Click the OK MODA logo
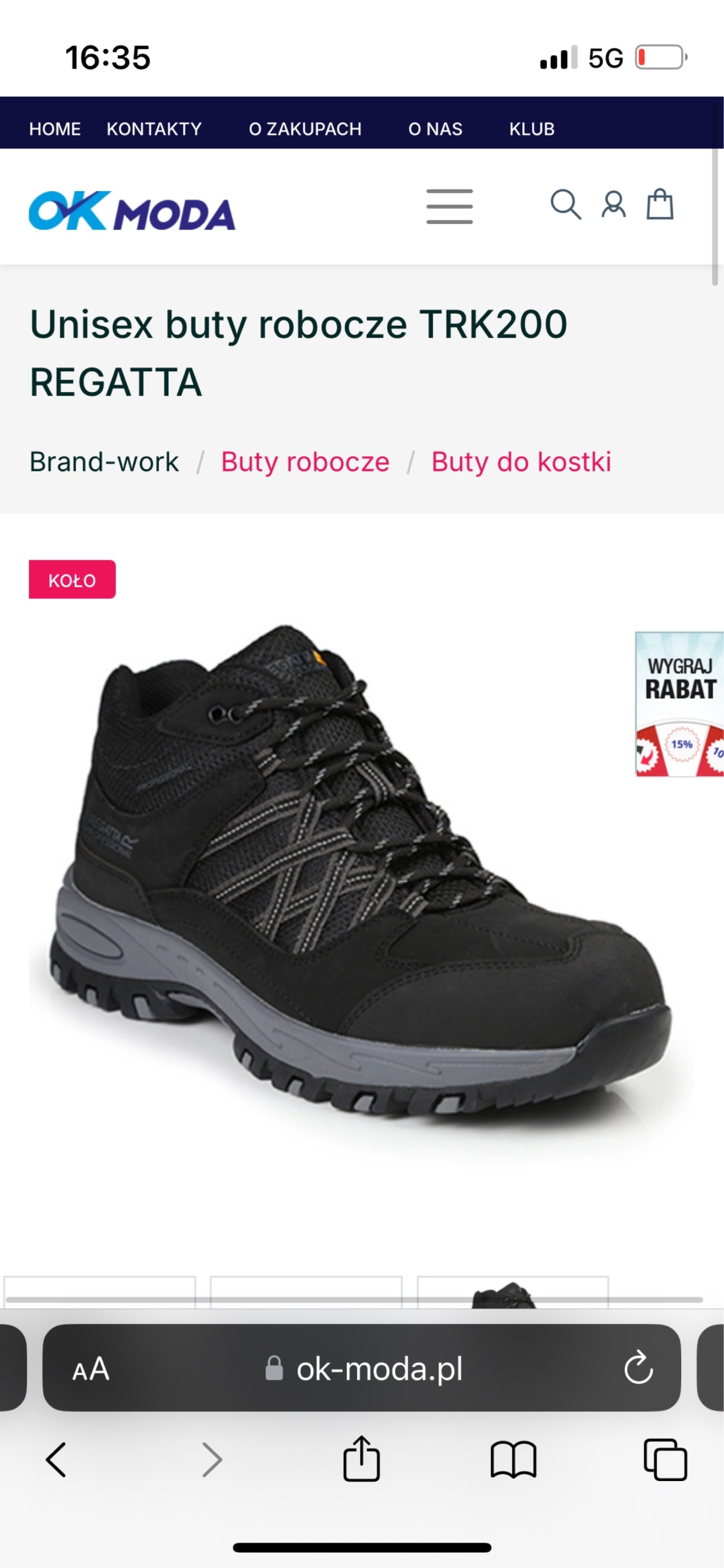Image resolution: width=724 pixels, height=1568 pixels. pos(132,211)
